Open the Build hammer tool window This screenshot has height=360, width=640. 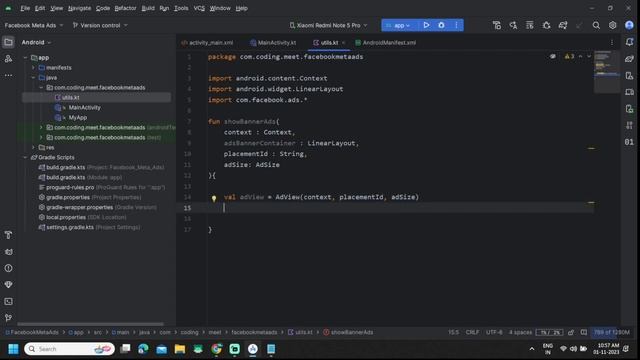pos(8,235)
